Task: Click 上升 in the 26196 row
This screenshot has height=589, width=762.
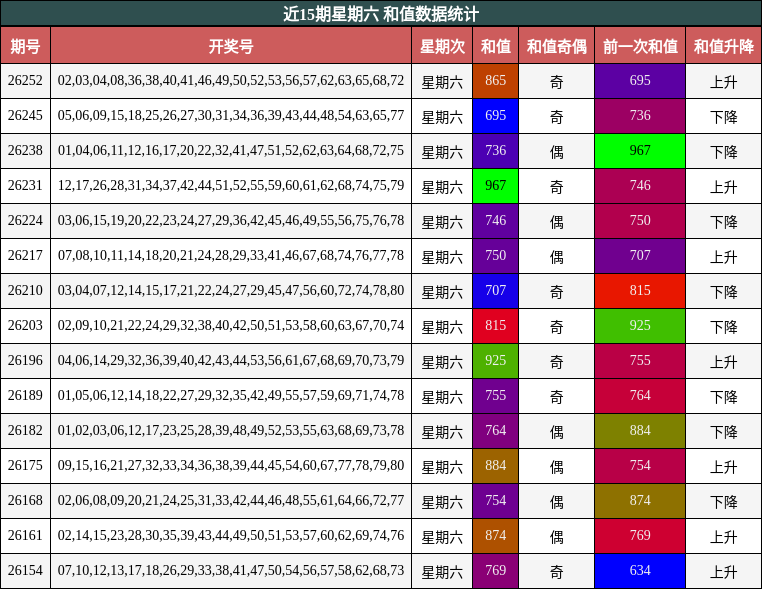Action: [x=724, y=362]
